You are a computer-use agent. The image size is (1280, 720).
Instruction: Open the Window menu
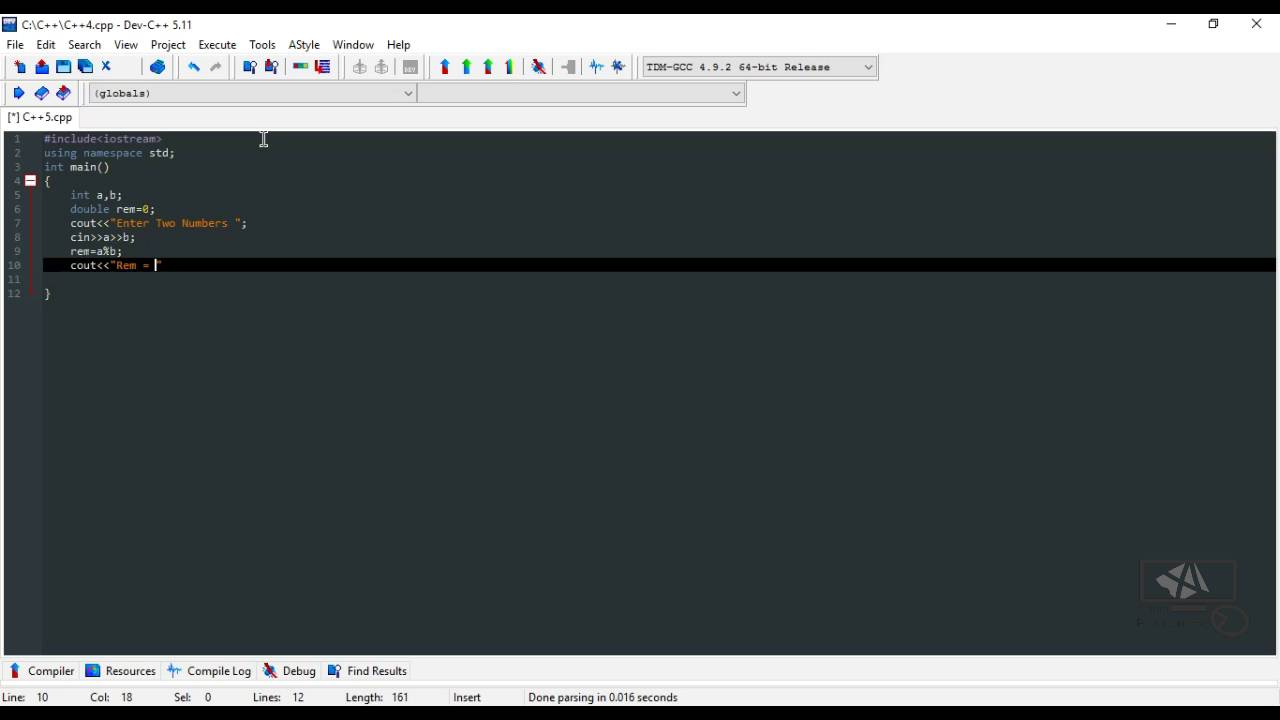click(353, 45)
